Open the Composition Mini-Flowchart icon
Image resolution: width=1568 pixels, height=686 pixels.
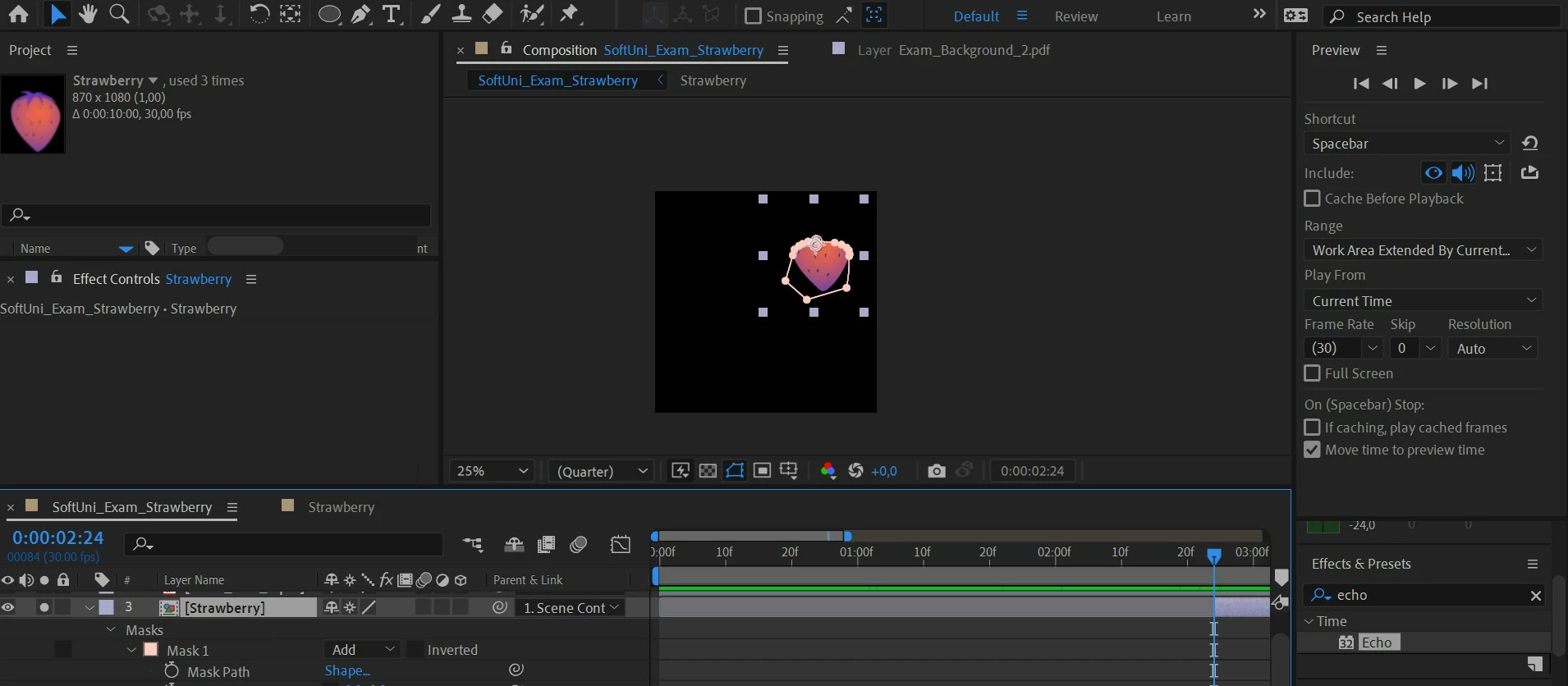473,544
